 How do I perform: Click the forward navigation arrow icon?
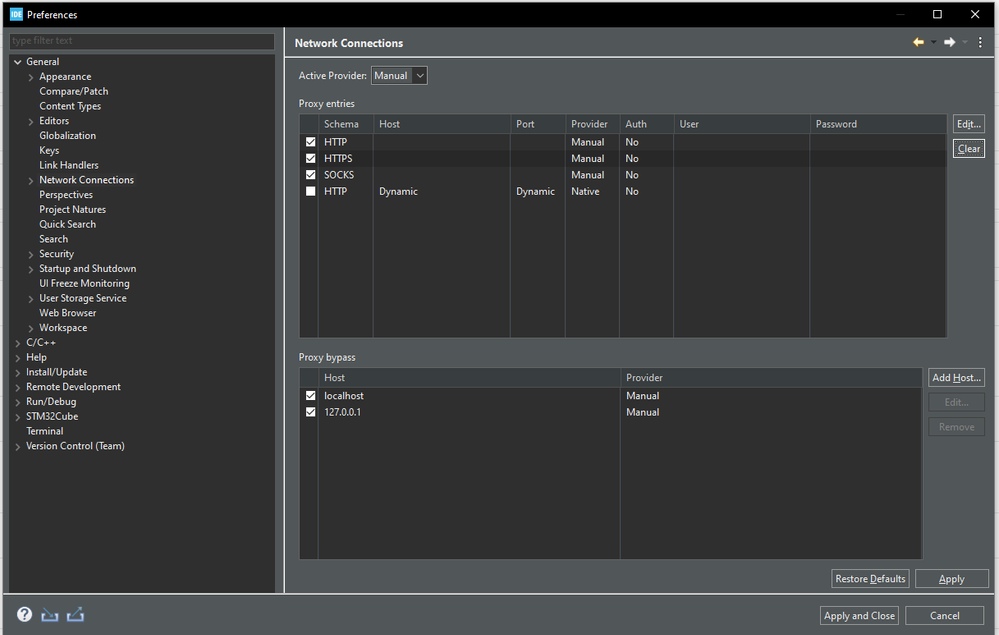click(949, 42)
